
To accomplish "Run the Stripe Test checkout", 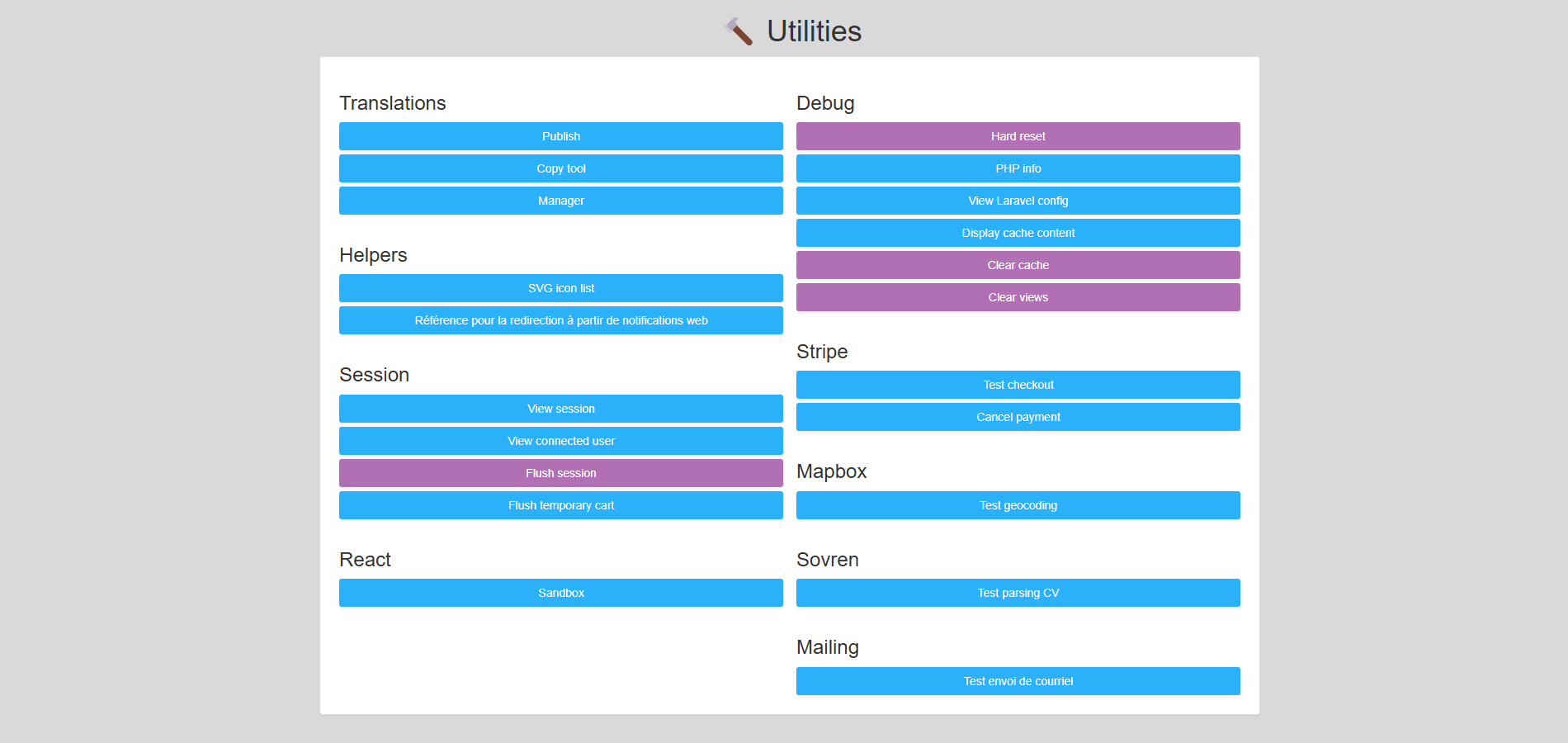I will pyautogui.click(x=1018, y=385).
